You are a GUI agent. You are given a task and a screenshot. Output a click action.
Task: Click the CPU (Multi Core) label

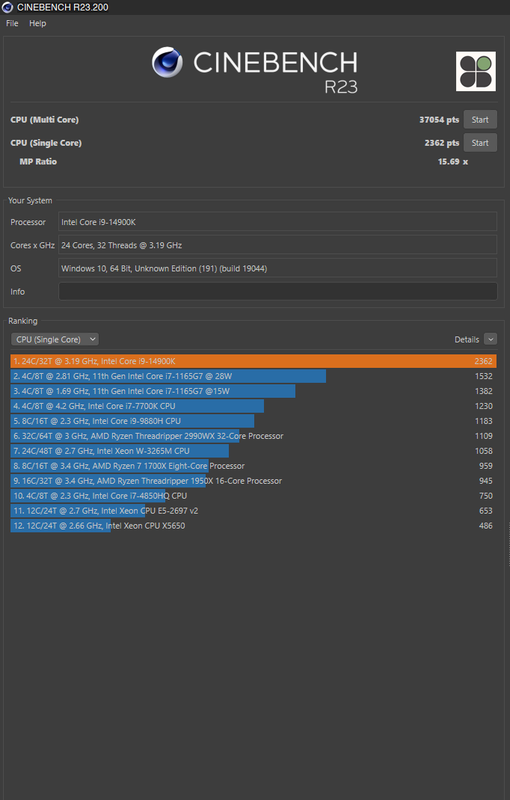coord(44,120)
